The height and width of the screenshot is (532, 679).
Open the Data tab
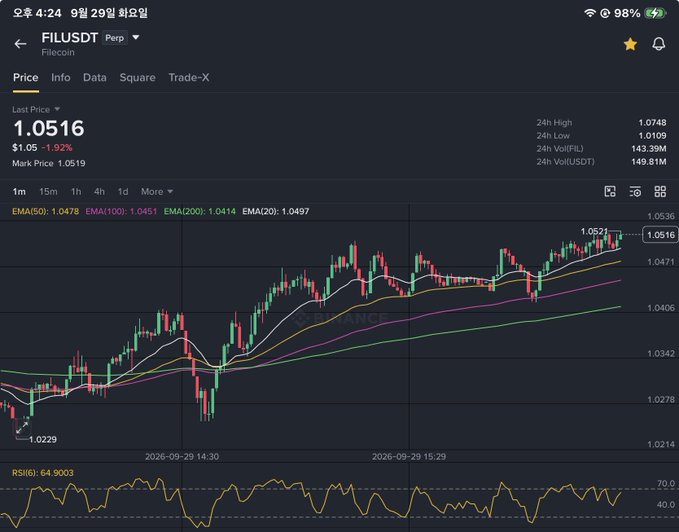point(95,77)
